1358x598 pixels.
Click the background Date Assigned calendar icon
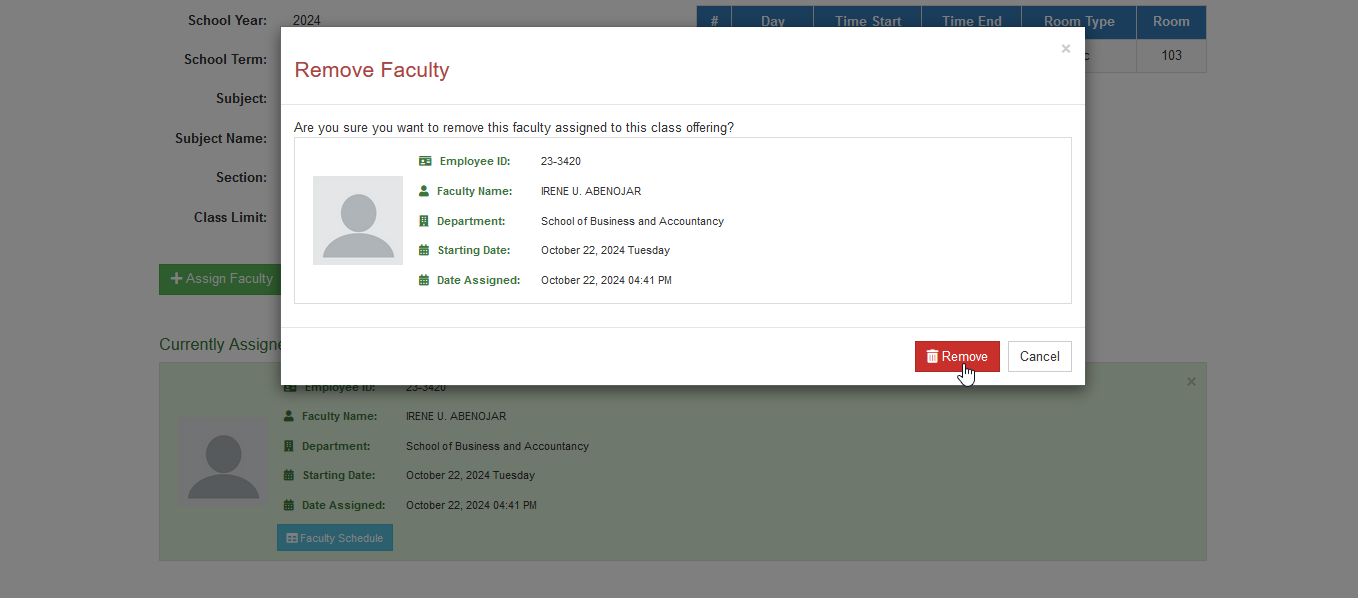click(289, 505)
